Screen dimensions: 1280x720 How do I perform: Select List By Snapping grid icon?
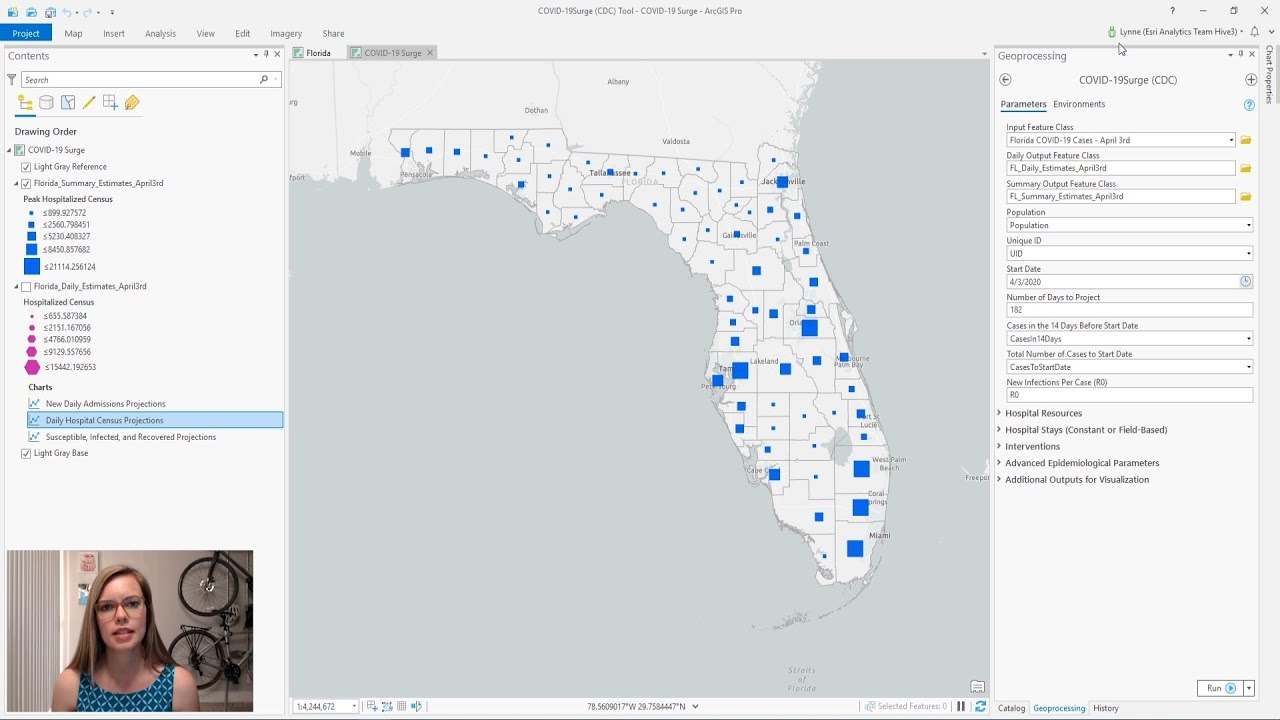(x=110, y=102)
